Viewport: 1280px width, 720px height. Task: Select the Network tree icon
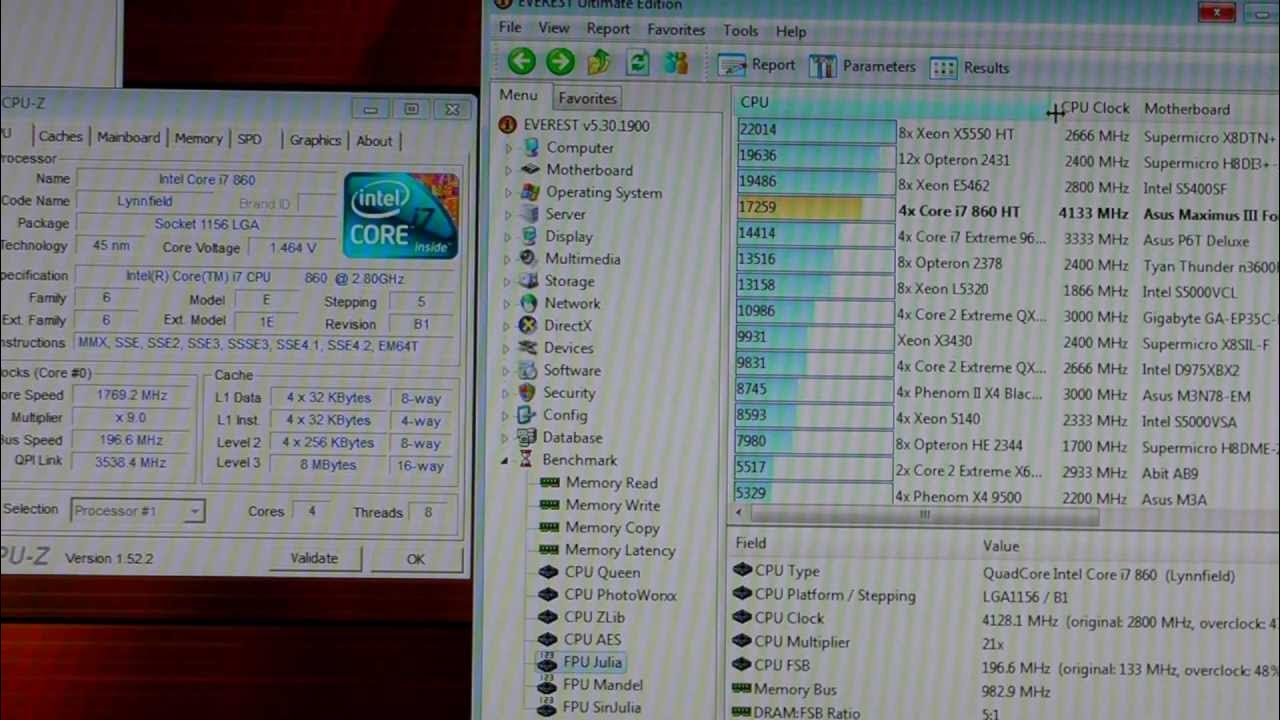pos(528,303)
